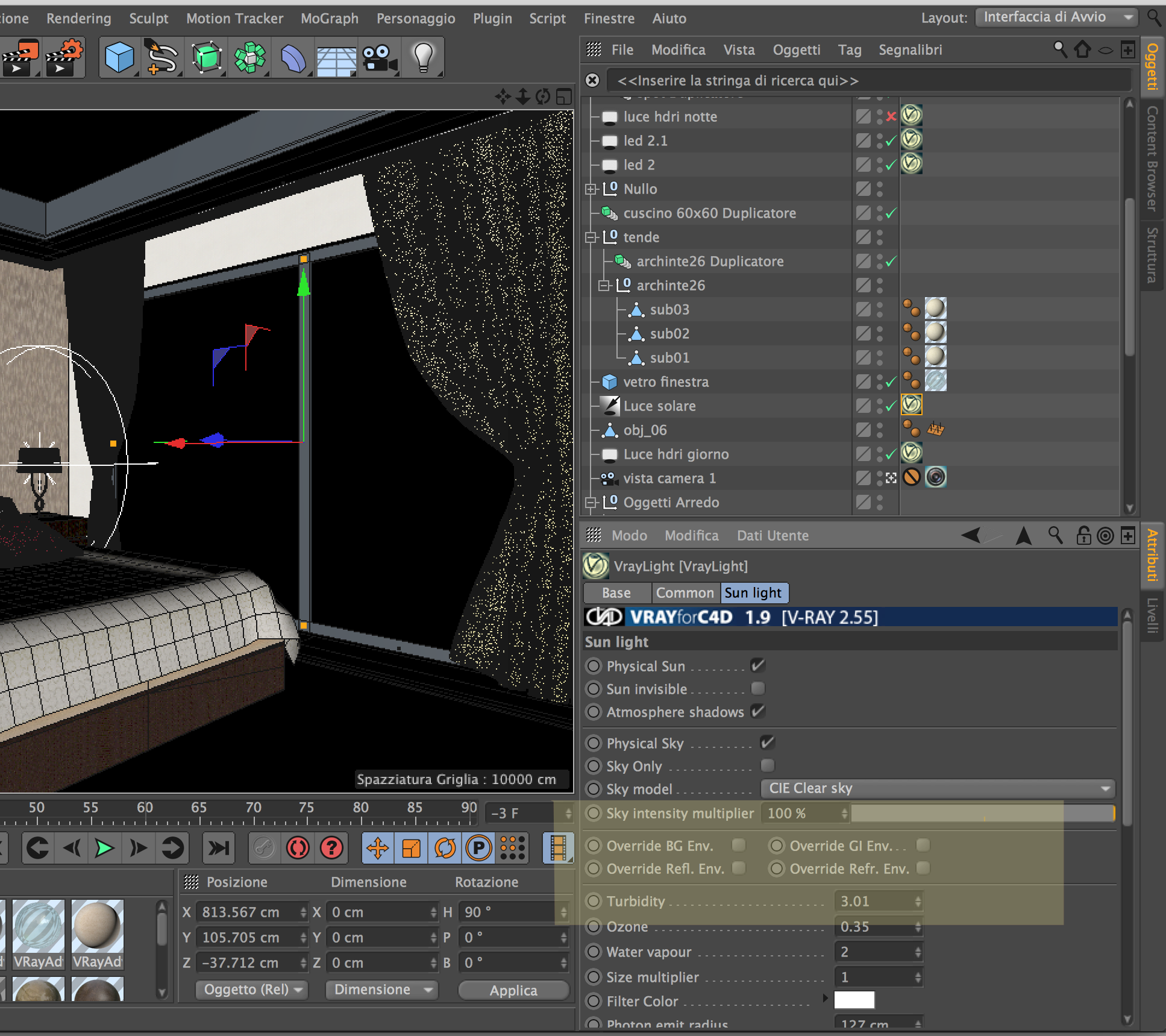Screen dimensions: 1166x1036
Task: Click the VrayLight tag on Luce solare
Action: 911,405
